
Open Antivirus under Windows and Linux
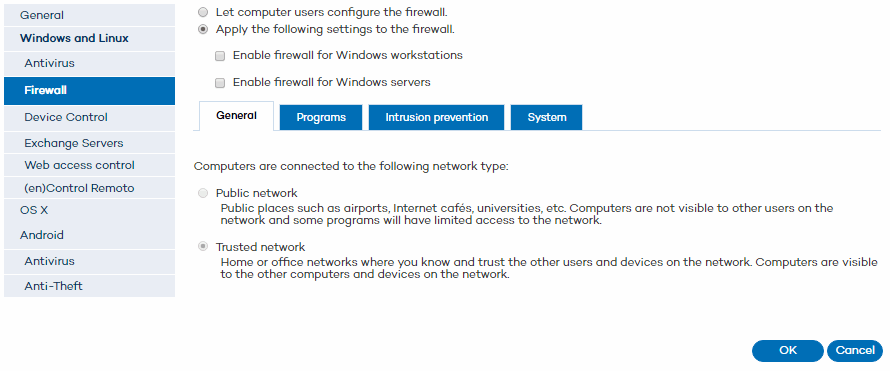click(x=89, y=64)
